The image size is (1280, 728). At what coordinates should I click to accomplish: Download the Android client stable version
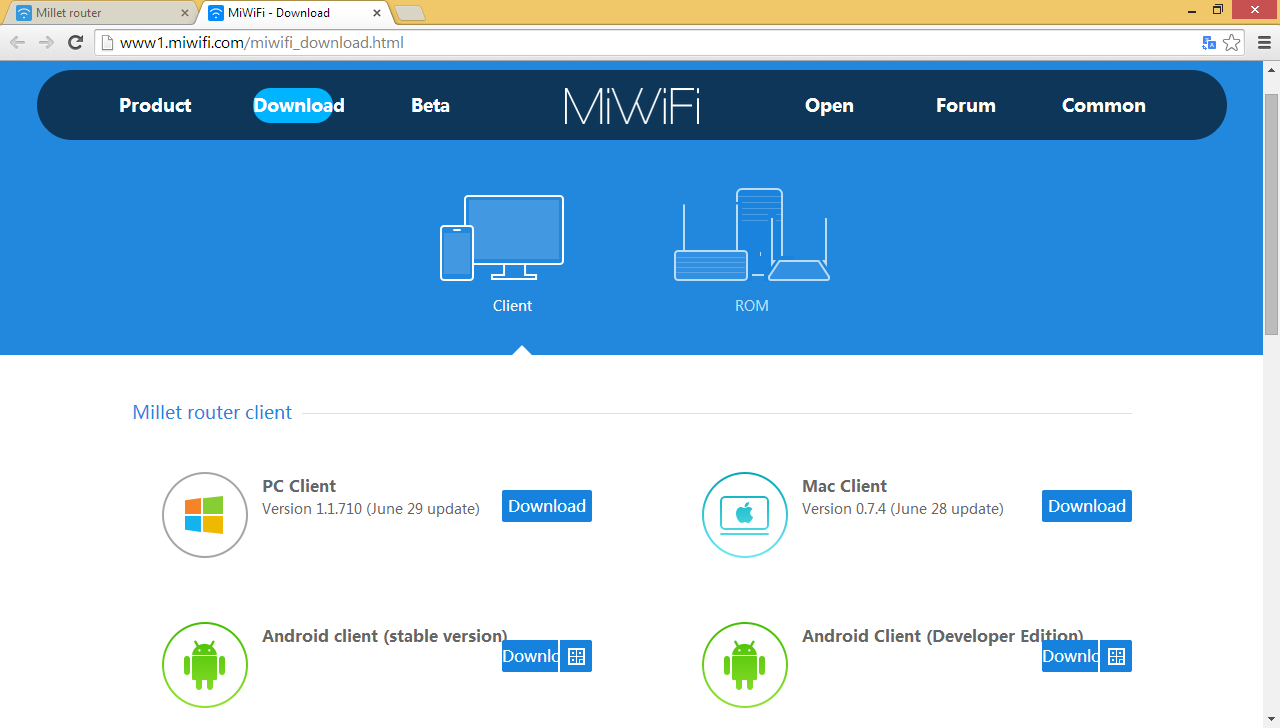click(x=530, y=656)
